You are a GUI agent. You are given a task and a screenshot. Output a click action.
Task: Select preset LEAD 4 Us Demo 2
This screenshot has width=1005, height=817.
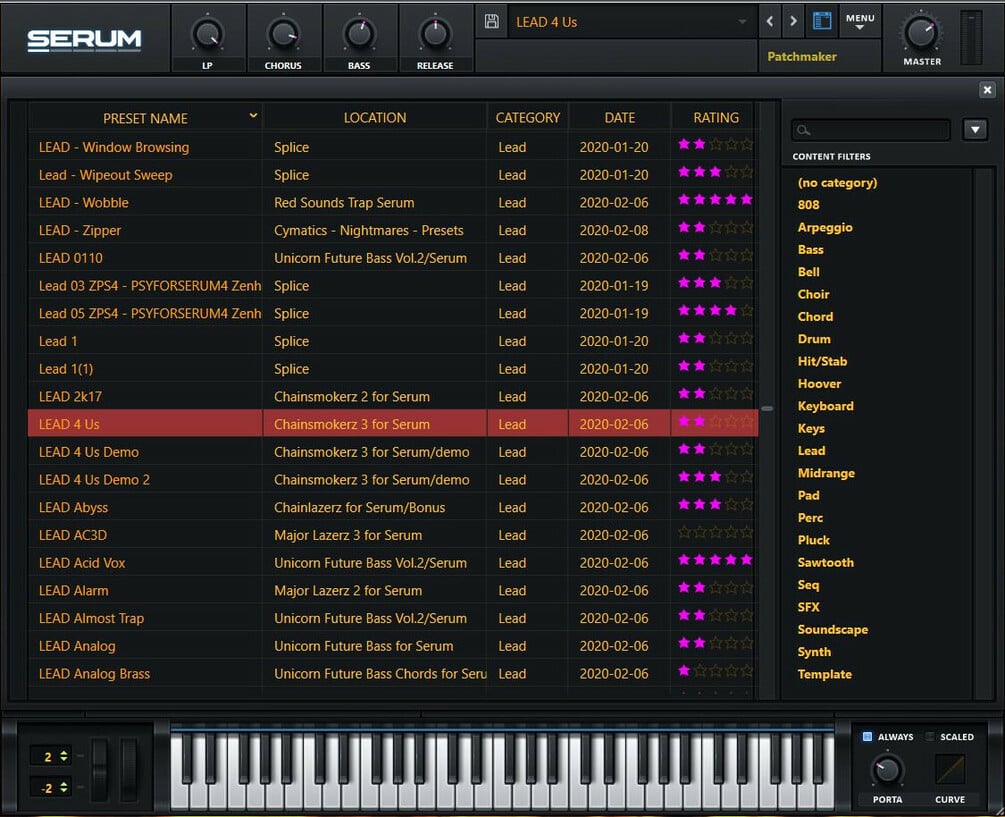(x=94, y=480)
